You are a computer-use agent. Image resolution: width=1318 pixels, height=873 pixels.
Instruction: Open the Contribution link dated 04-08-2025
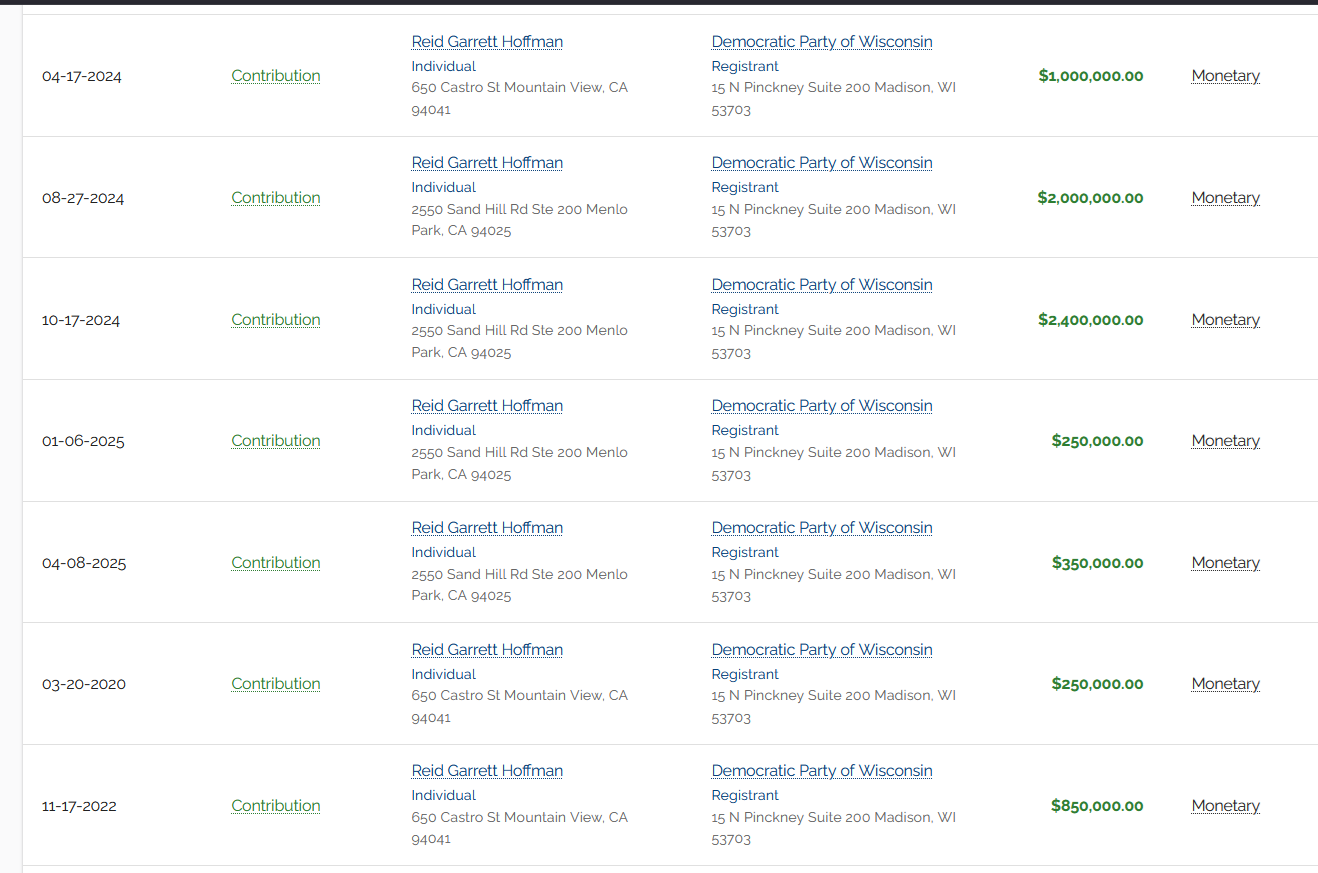pyautogui.click(x=276, y=563)
